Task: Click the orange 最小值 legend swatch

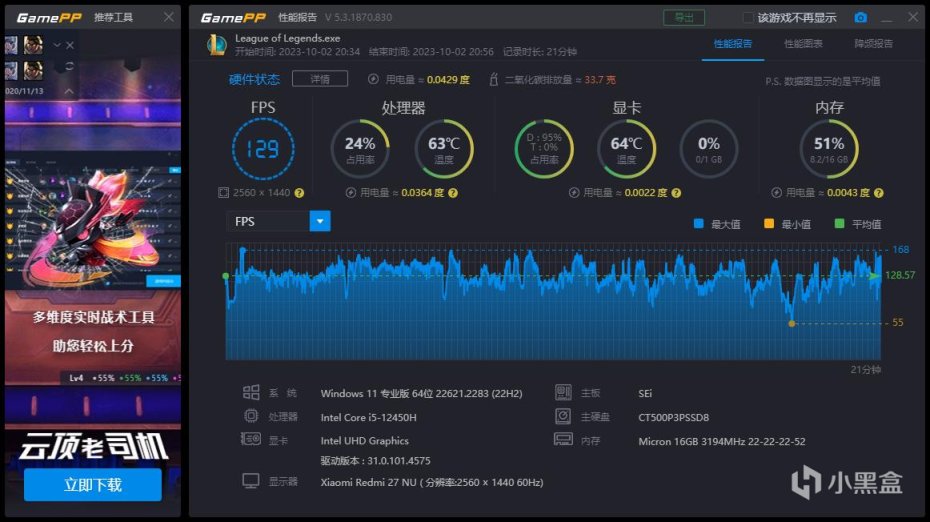Action: tap(769, 224)
